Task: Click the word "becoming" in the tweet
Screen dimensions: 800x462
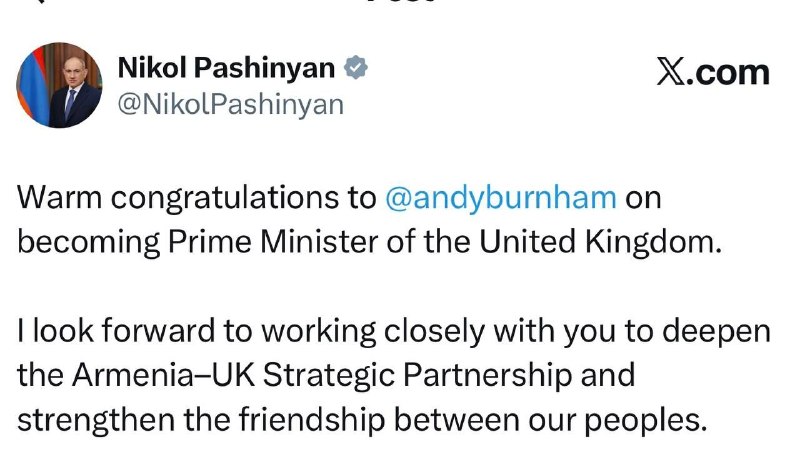Action: tap(89, 242)
